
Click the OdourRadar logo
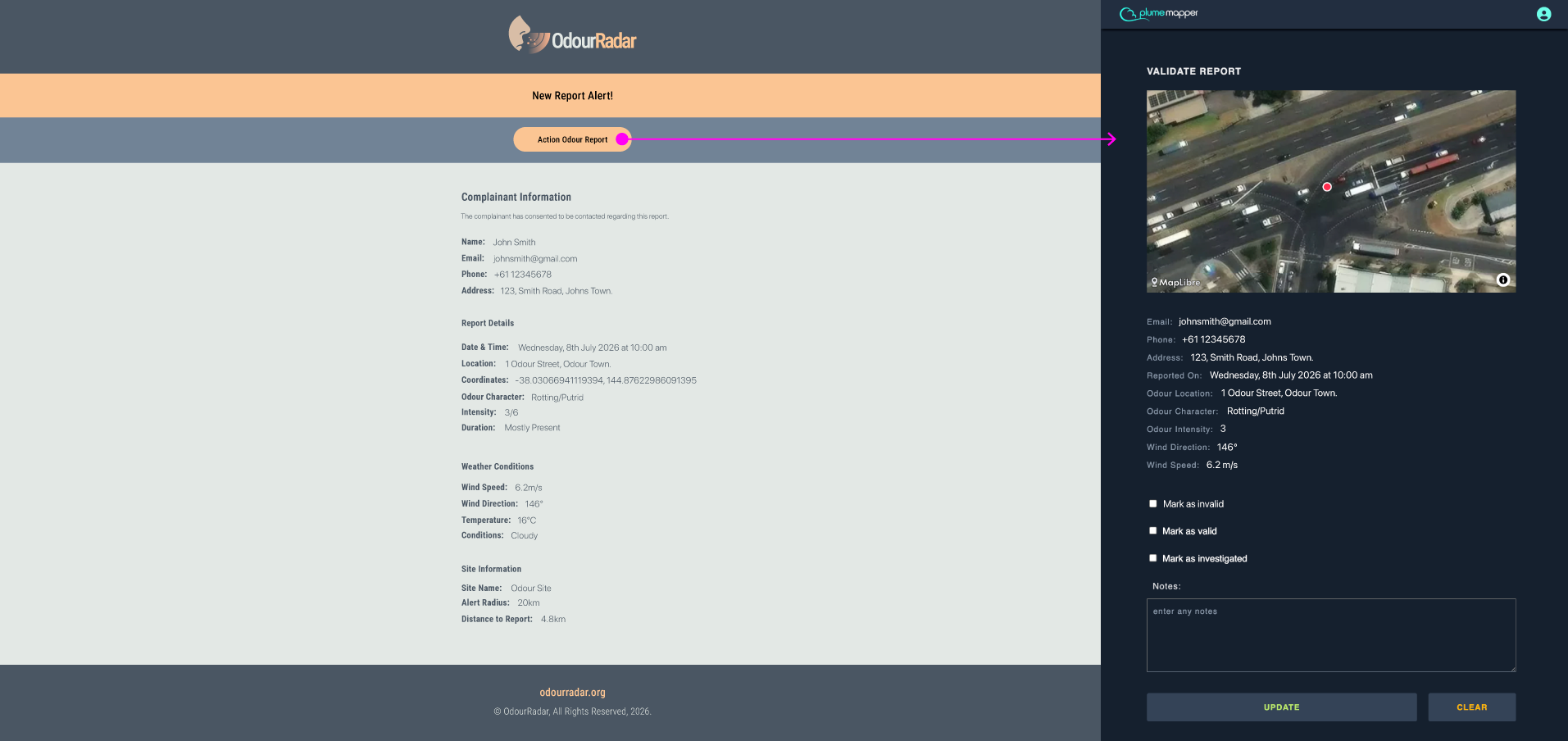[572, 36]
